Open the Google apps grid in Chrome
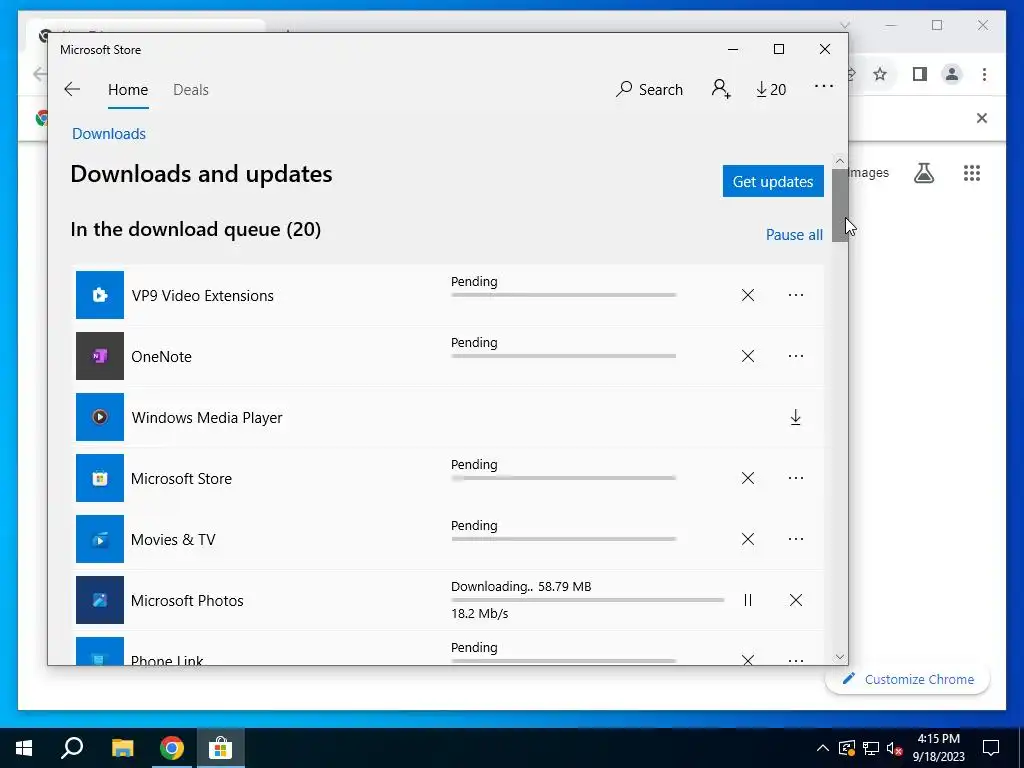This screenshot has height=768, width=1024. [x=972, y=173]
